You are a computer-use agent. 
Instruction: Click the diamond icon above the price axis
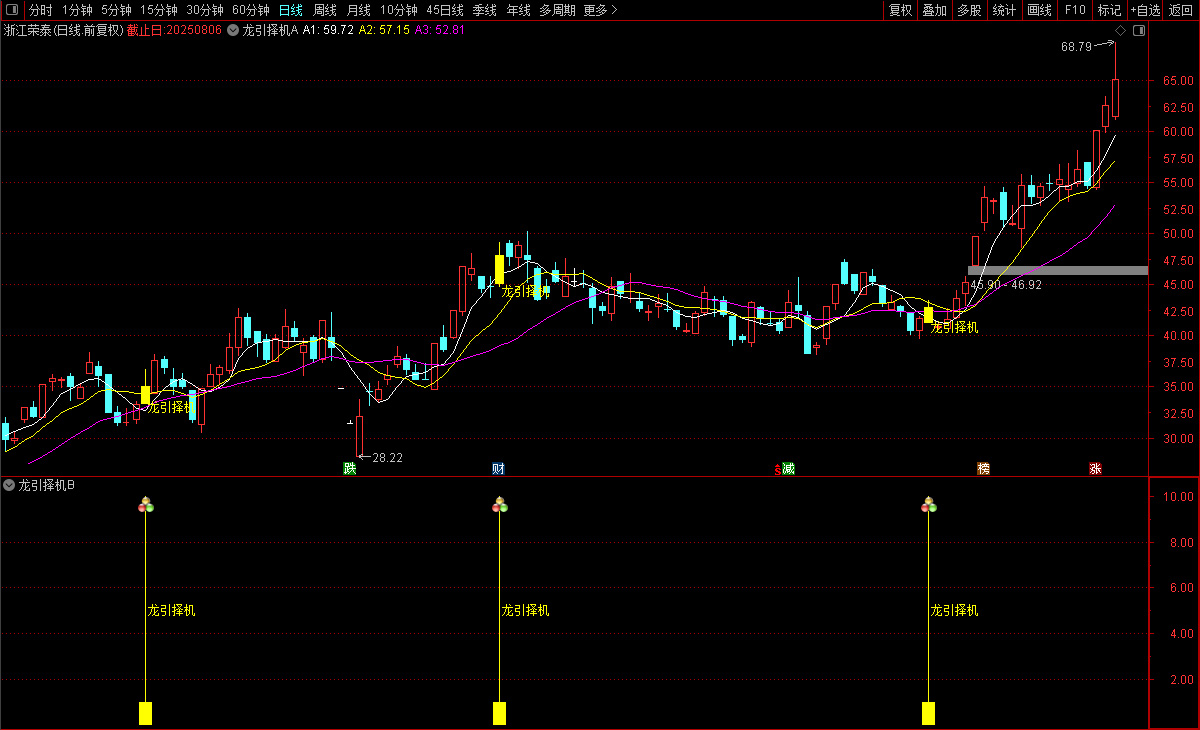[1120, 31]
